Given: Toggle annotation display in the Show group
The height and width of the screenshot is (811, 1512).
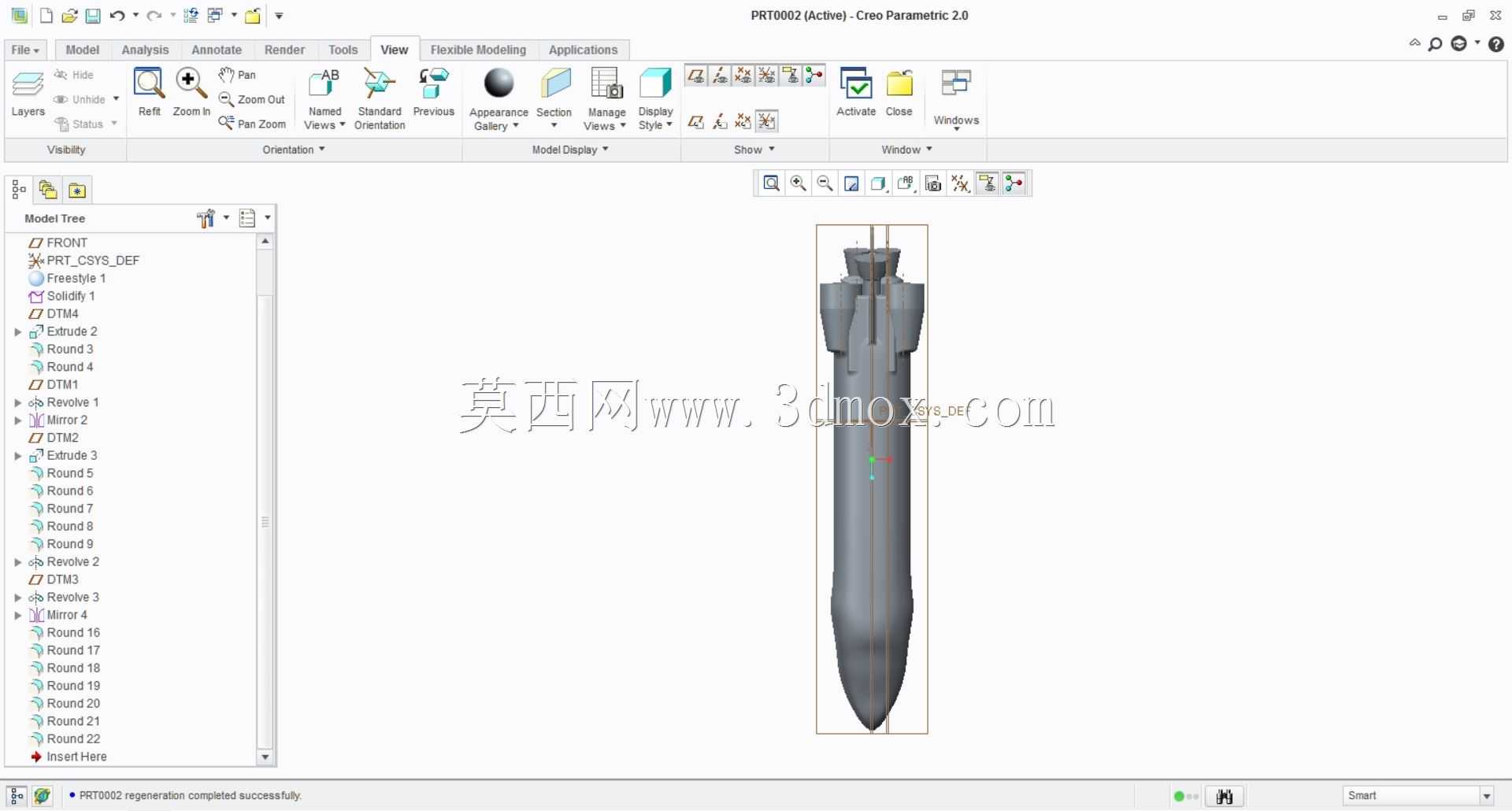Looking at the screenshot, I should point(791,76).
